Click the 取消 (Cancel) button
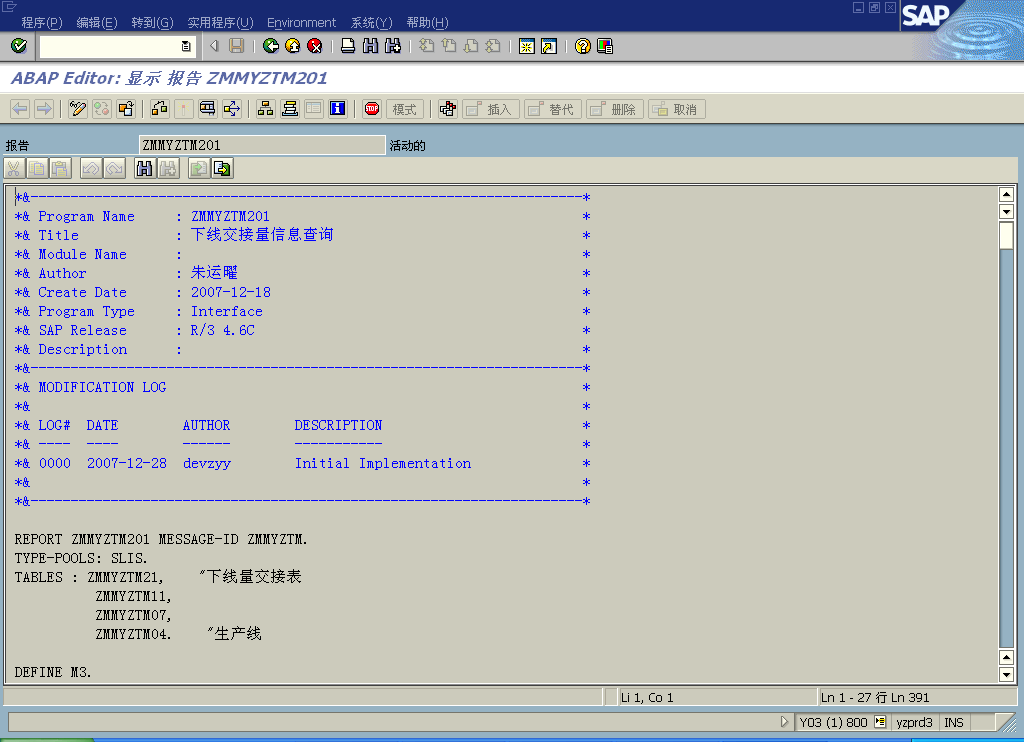This screenshot has width=1024, height=742. pyautogui.click(x=677, y=109)
